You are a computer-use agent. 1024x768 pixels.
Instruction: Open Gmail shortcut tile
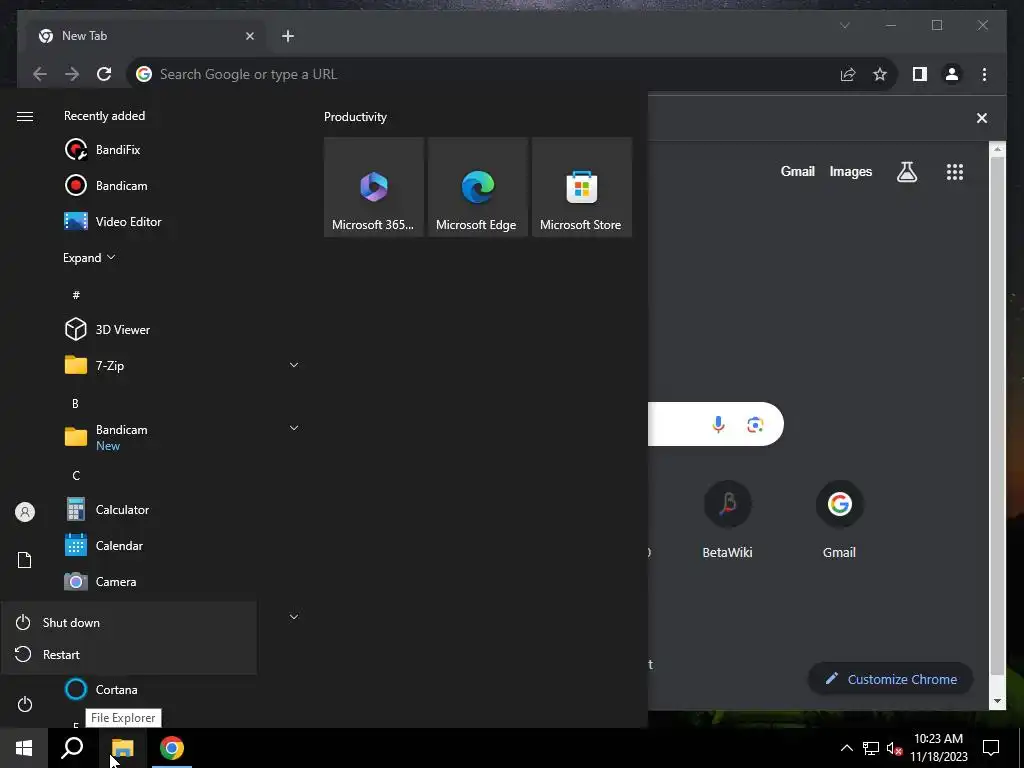[839, 520]
